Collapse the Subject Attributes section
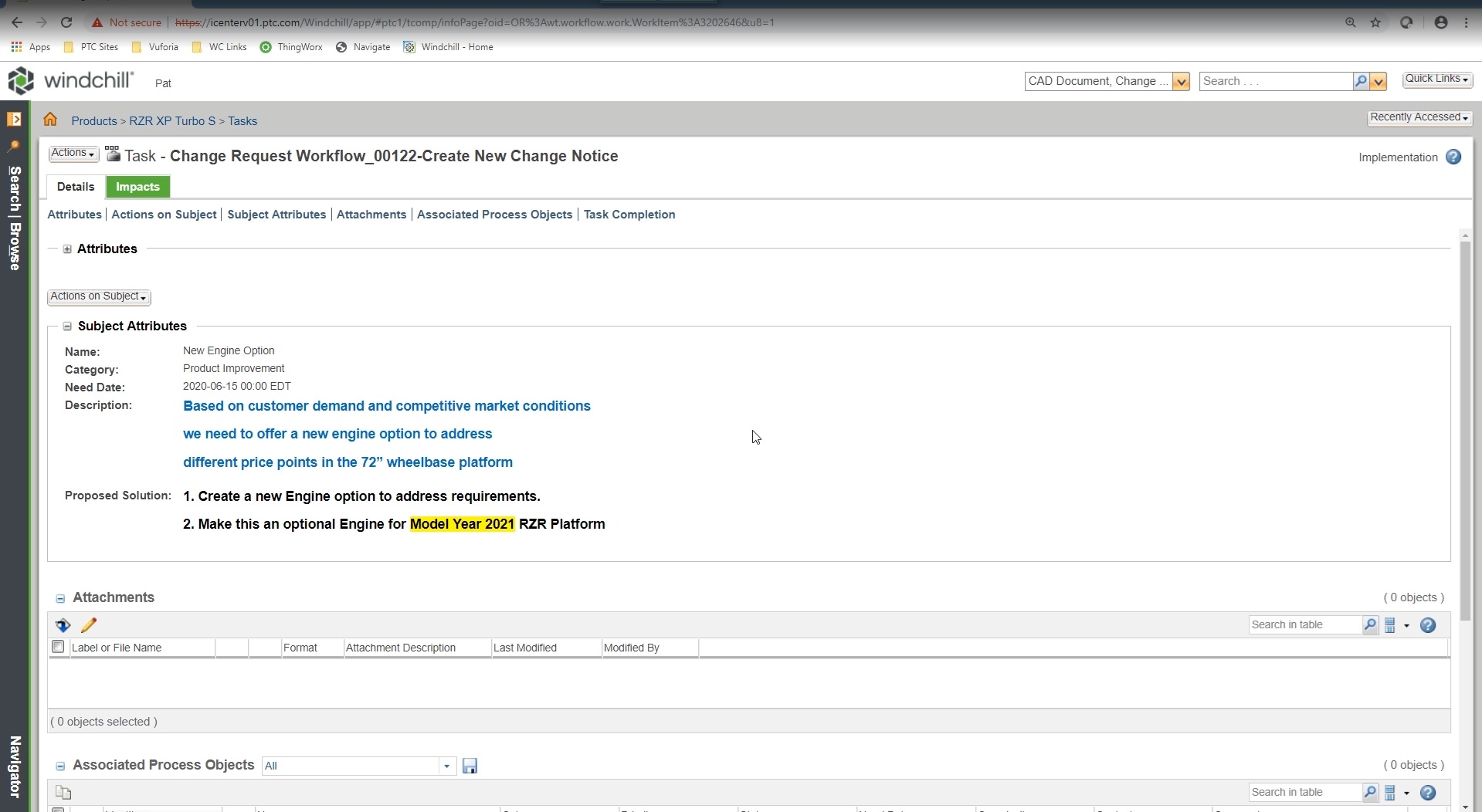This screenshot has width=1482, height=812. click(67, 326)
